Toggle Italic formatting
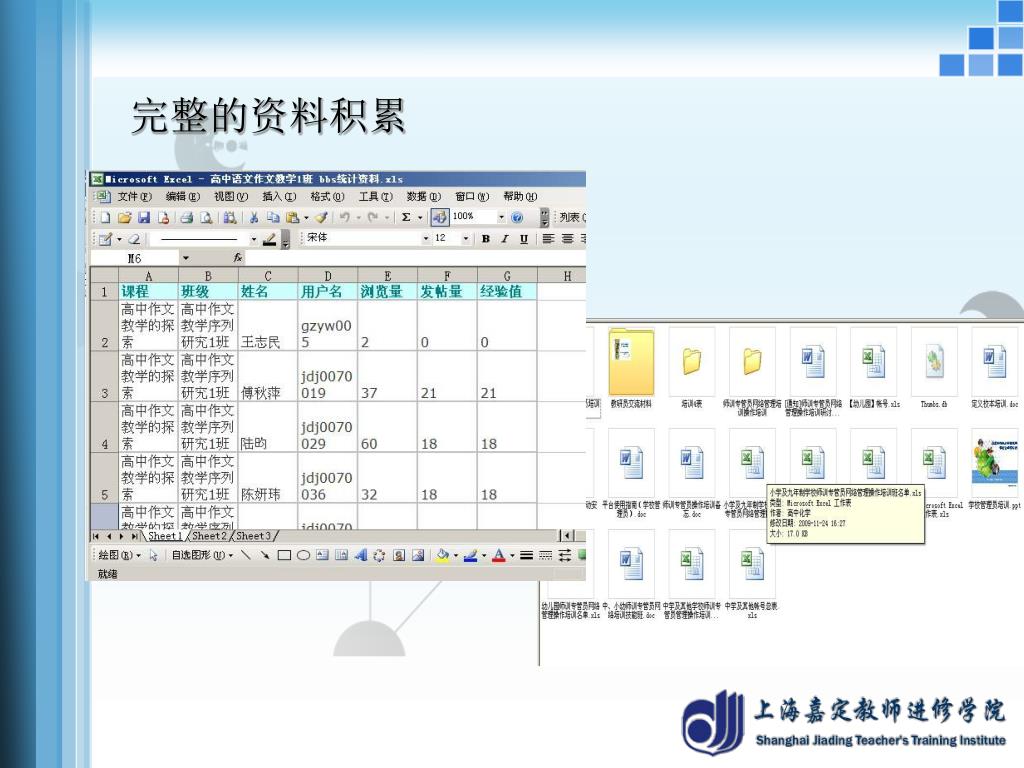Image resolution: width=1024 pixels, height=768 pixels. pos(505,239)
